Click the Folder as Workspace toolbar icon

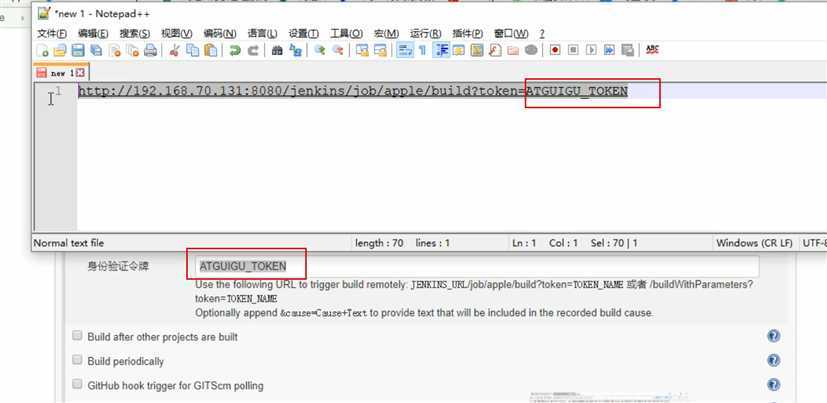(513, 51)
